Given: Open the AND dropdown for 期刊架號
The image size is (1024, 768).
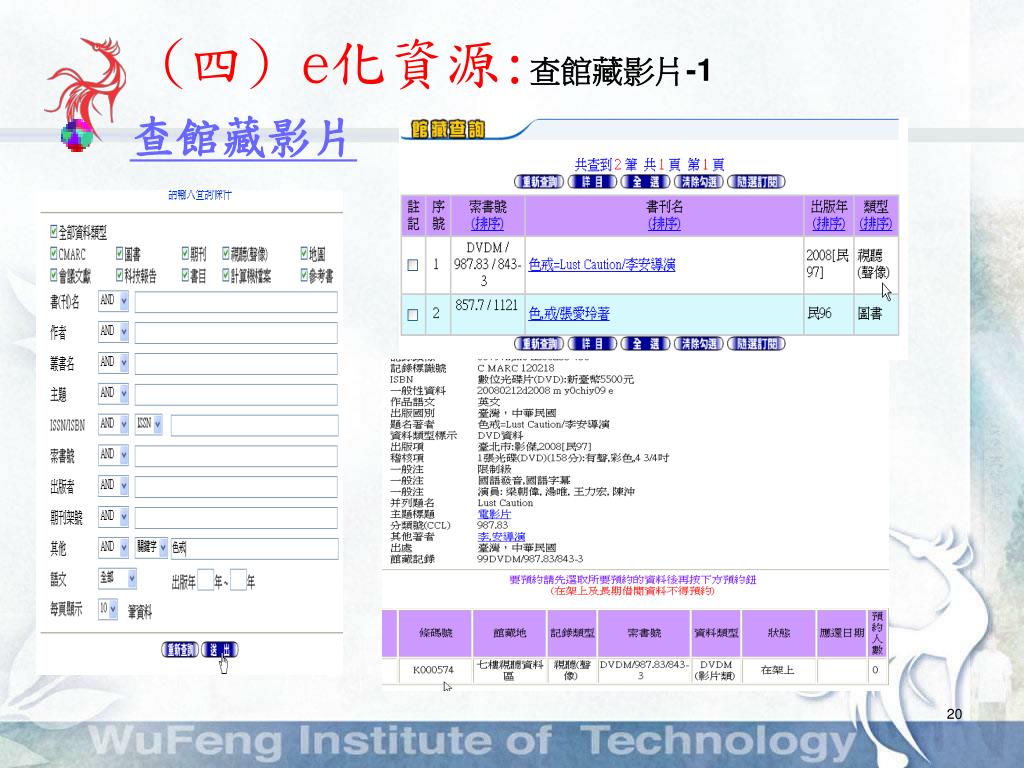Looking at the screenshot, I should tap(114, 517).
